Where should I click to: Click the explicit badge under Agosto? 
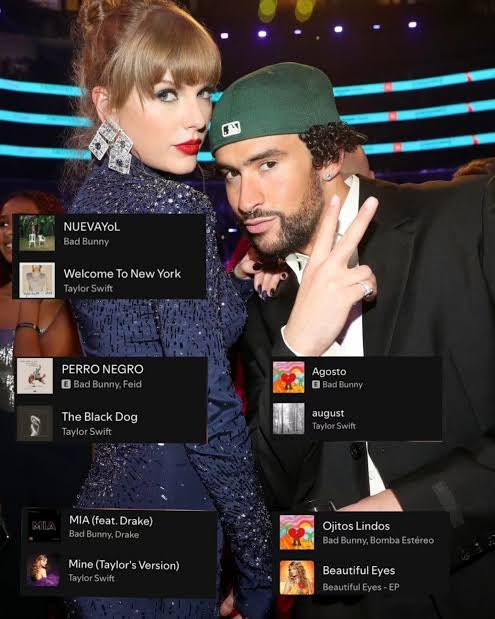click(x=316, y=384)
